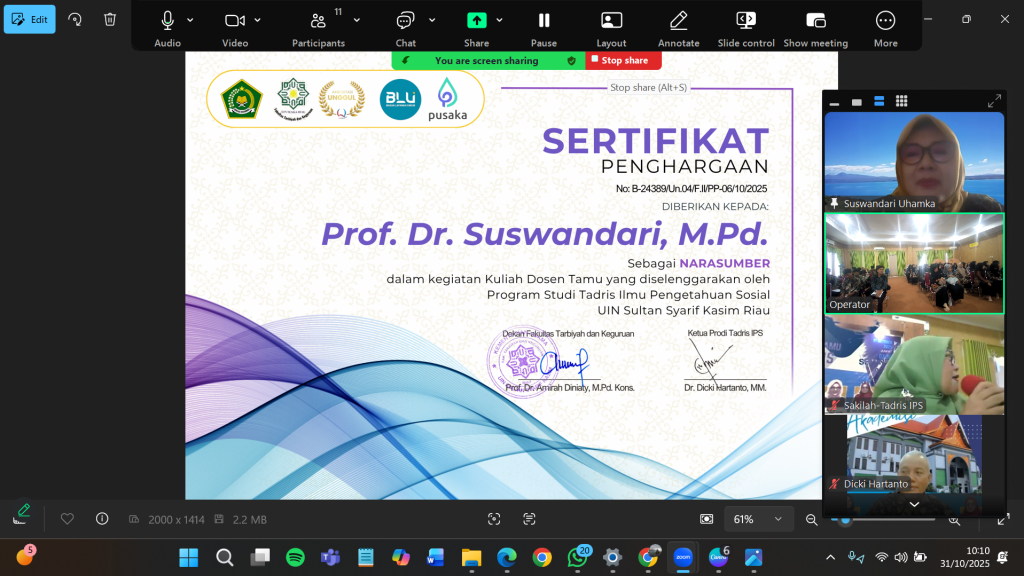The width and height of the screenshot is (1024, 576).
Task: Mark photo as favorite with heart
Action: [68, 519]
